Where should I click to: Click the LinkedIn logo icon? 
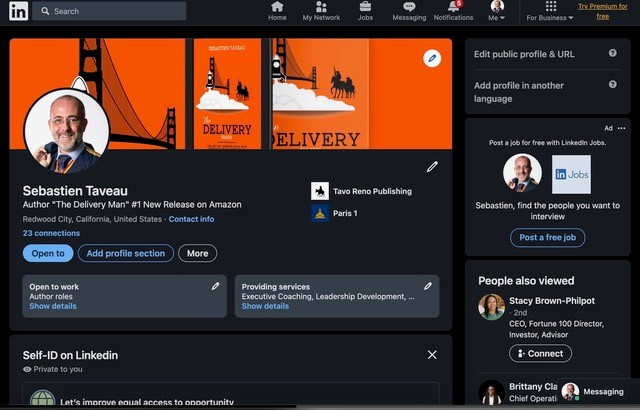pos(18,11)
